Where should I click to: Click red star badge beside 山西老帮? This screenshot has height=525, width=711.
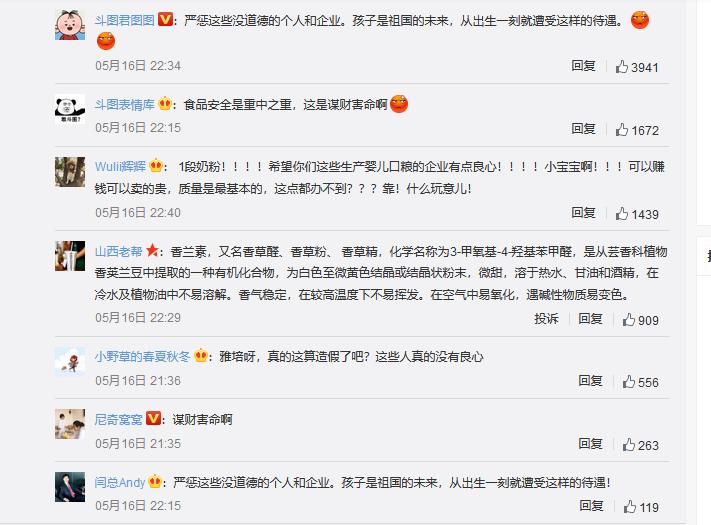152,250
